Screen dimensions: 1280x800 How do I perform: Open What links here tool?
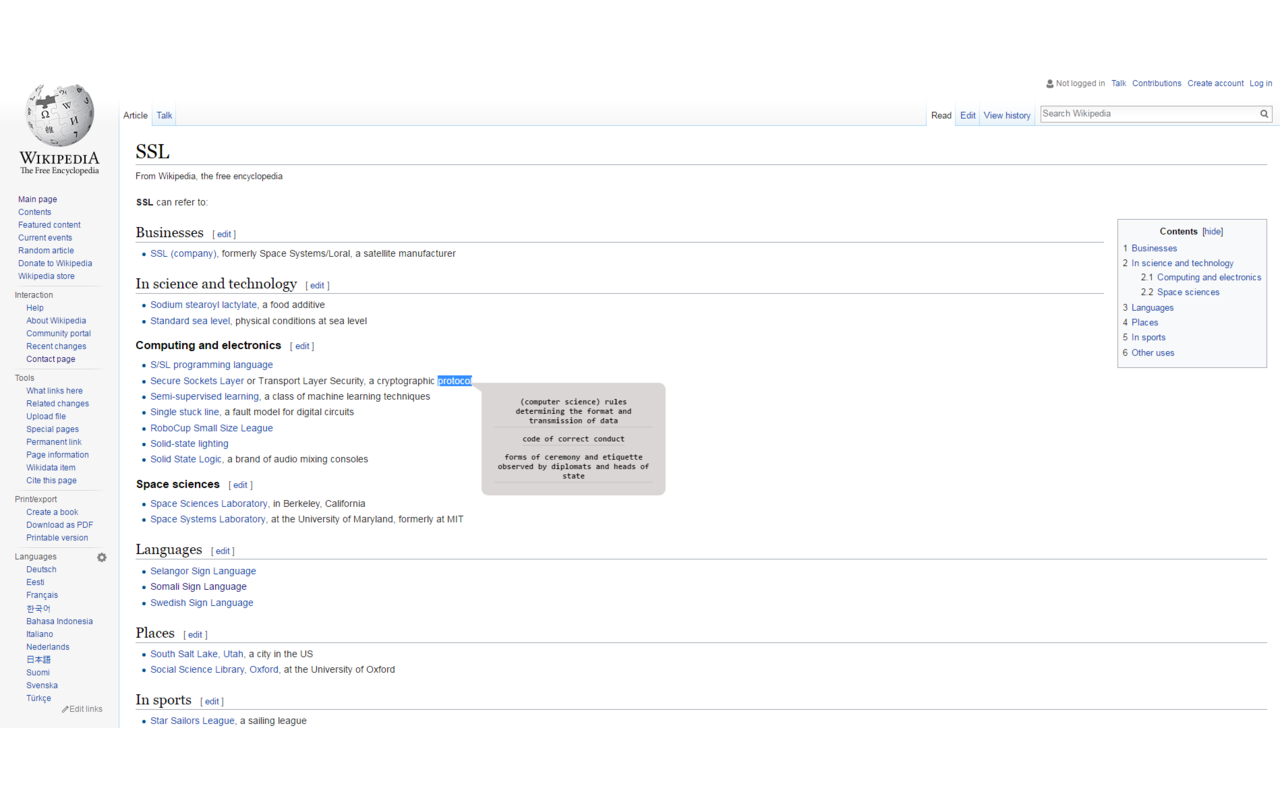point(54,391)
